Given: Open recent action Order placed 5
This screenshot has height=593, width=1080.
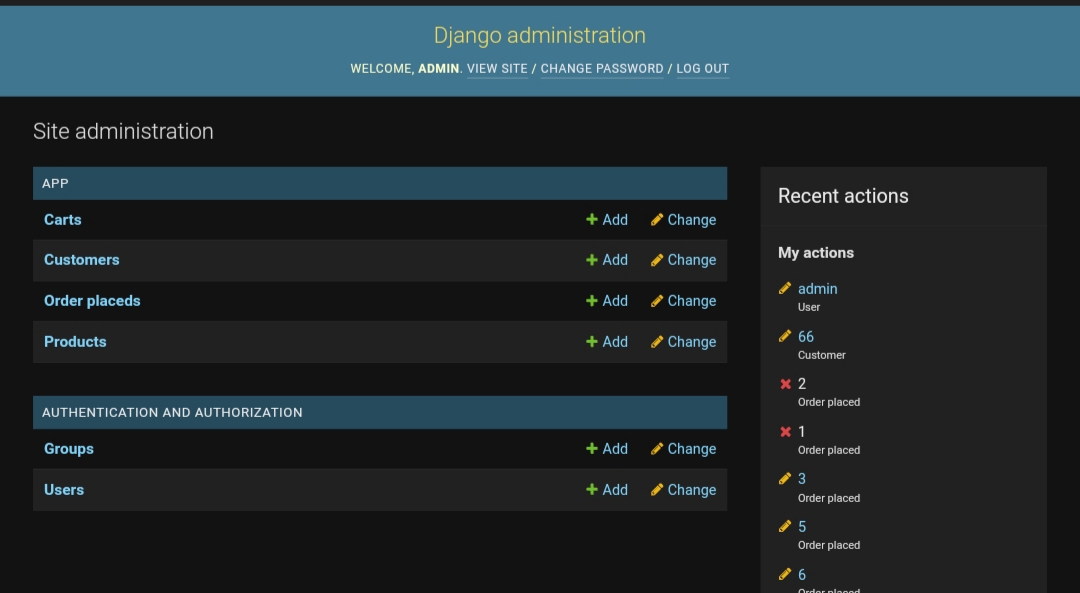Looking at the screenshot, I should click(802, 527).
